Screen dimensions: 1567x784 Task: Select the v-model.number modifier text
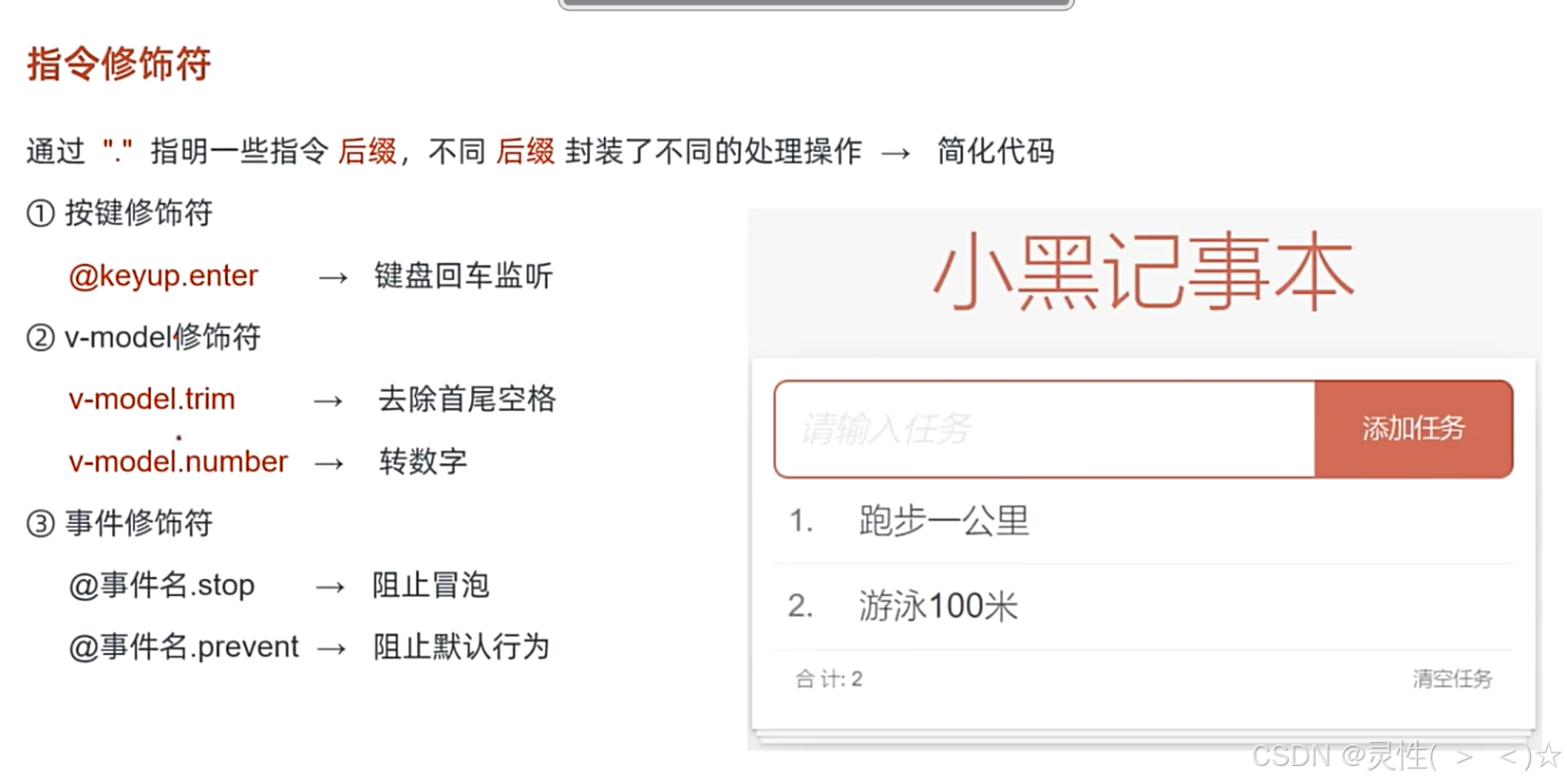click(x=177, y=462)
